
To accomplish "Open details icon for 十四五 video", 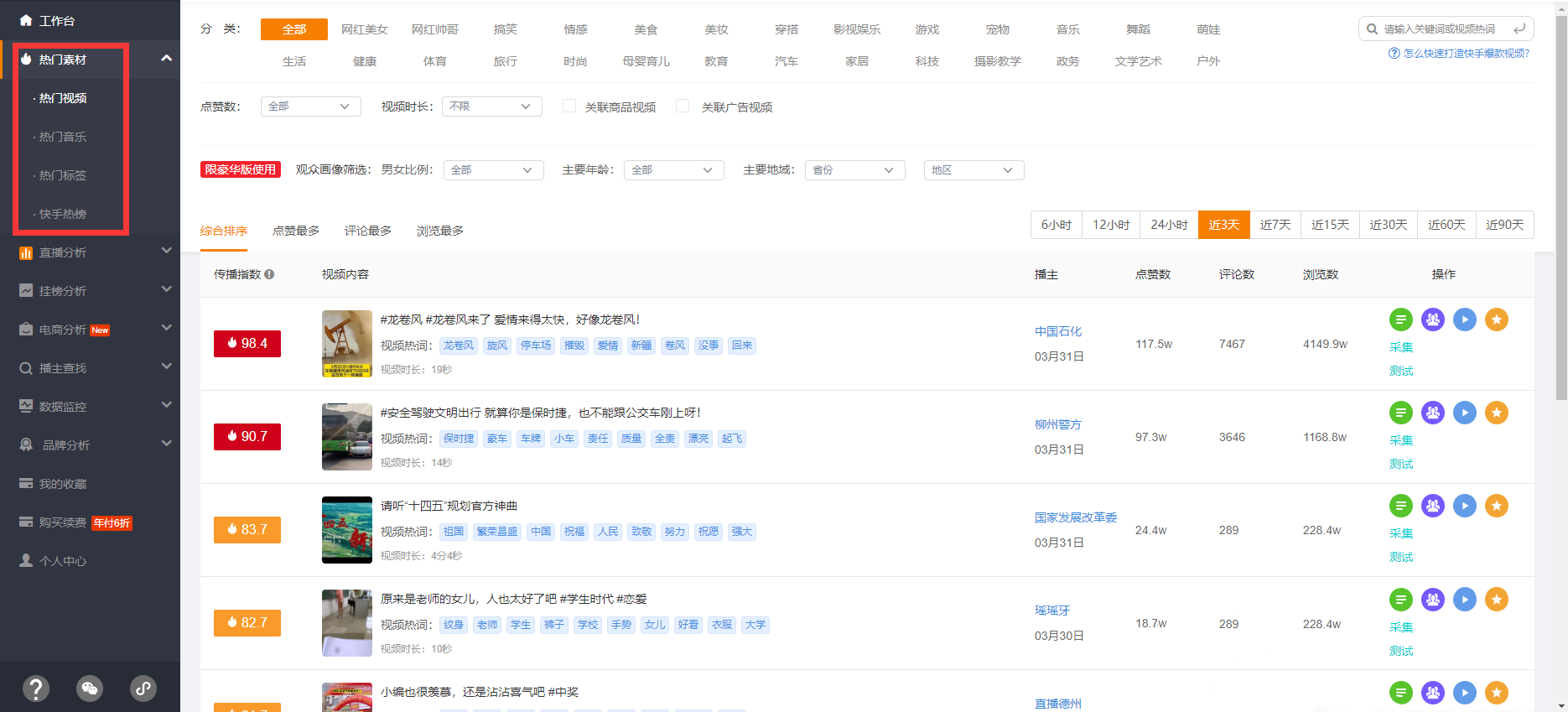I will point(1401,506).
